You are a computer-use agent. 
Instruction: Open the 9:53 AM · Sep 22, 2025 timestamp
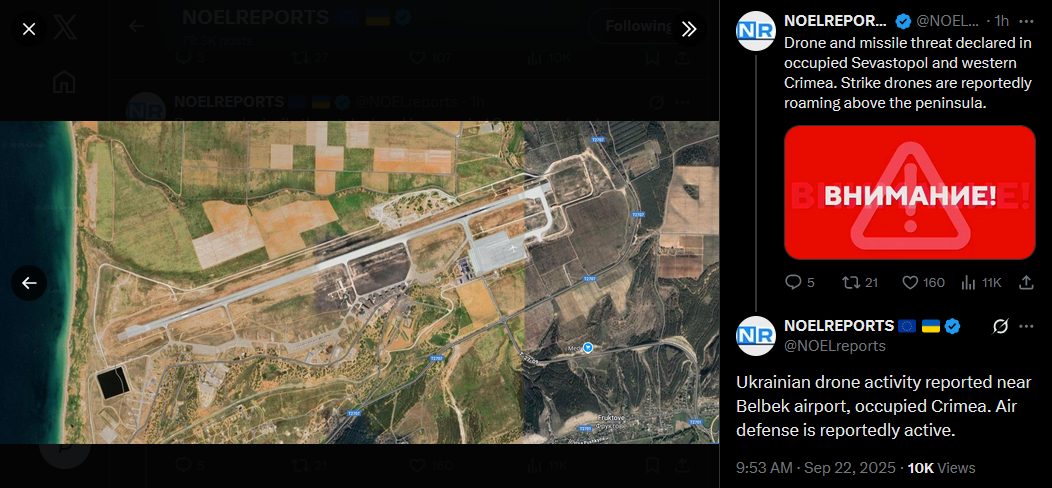pyautogui.click(x=815, y=468)
